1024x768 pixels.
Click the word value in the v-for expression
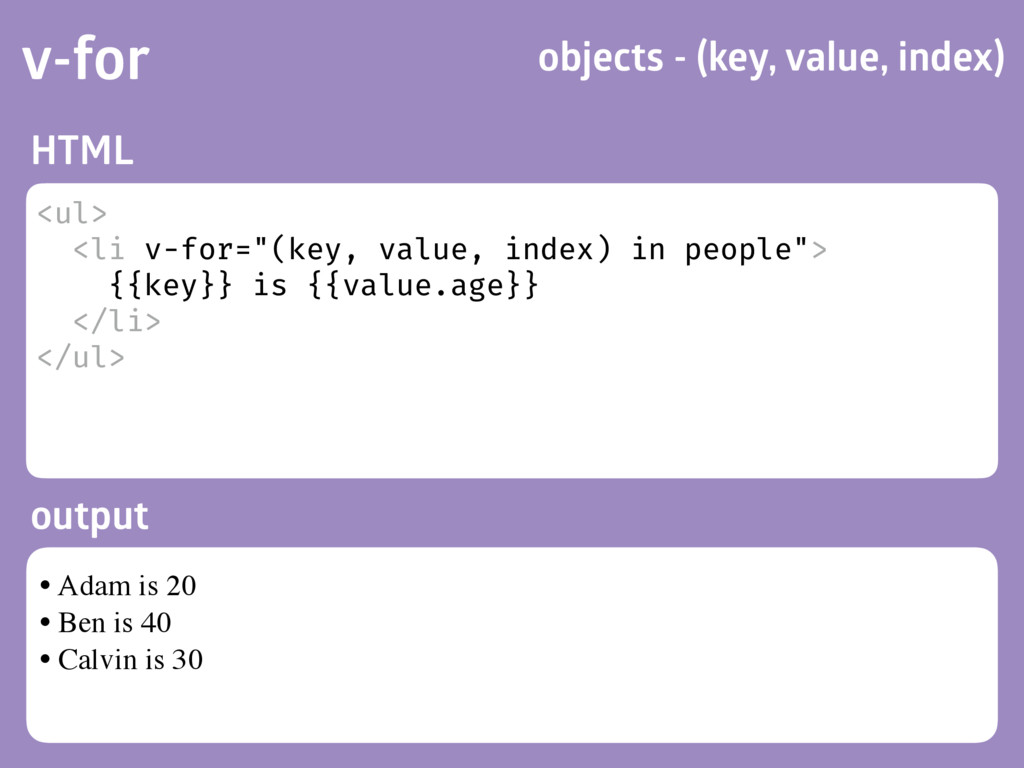[423, 249]
